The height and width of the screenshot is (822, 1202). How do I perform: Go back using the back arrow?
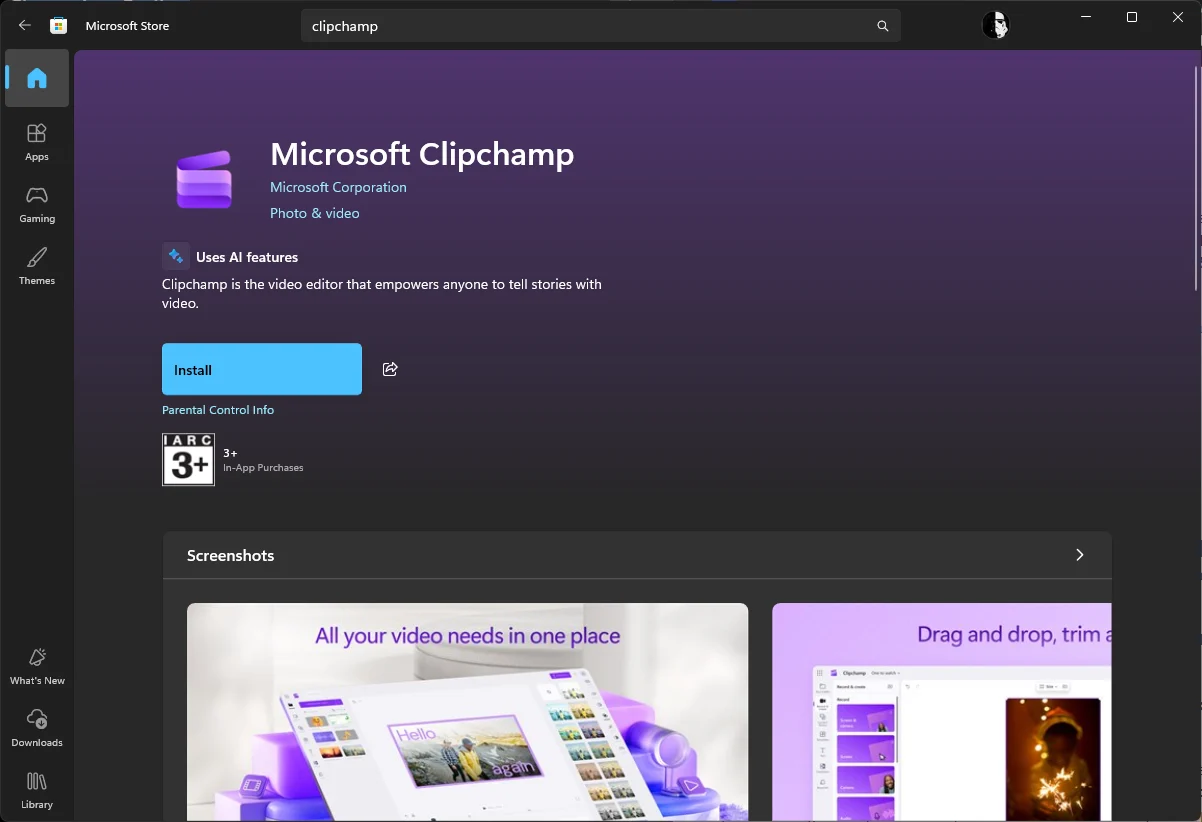tap(25, 26)
